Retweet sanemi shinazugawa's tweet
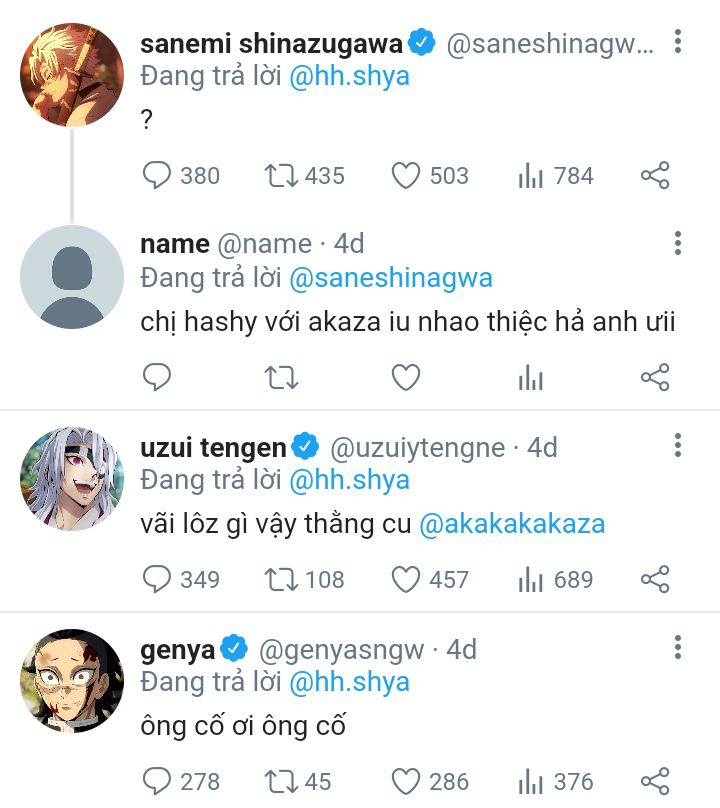 point(281,177)
